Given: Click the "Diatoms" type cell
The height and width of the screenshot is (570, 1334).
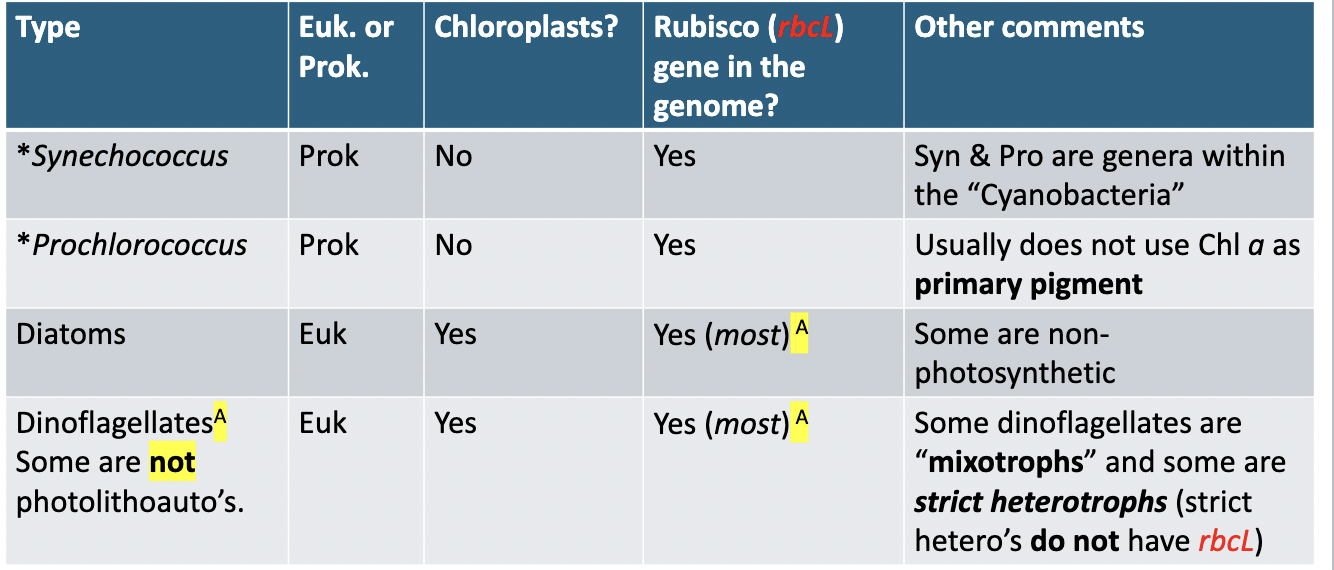Looking at the screenshot, I should click(x=71, y=334).
